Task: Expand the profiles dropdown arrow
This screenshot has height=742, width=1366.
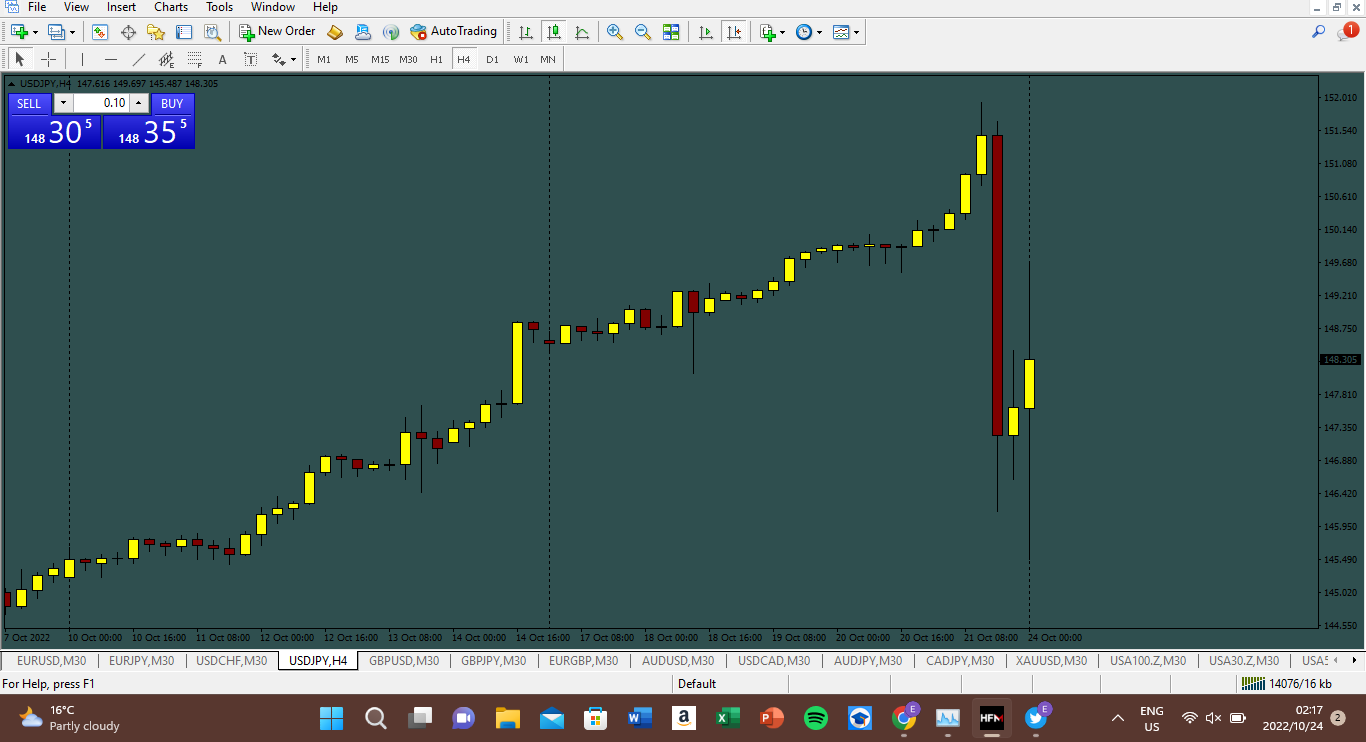Action: (x=71, y=32)
